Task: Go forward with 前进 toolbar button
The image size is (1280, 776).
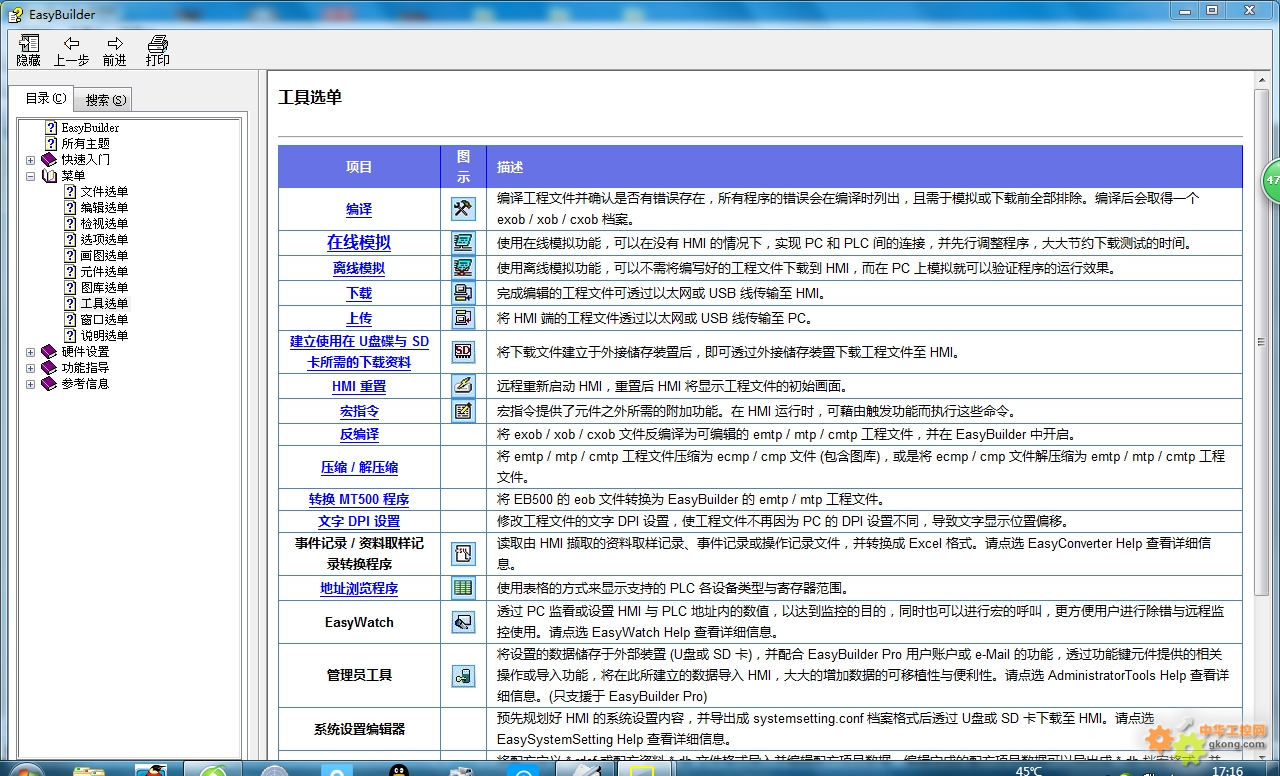Action: (x=115, y=51)
